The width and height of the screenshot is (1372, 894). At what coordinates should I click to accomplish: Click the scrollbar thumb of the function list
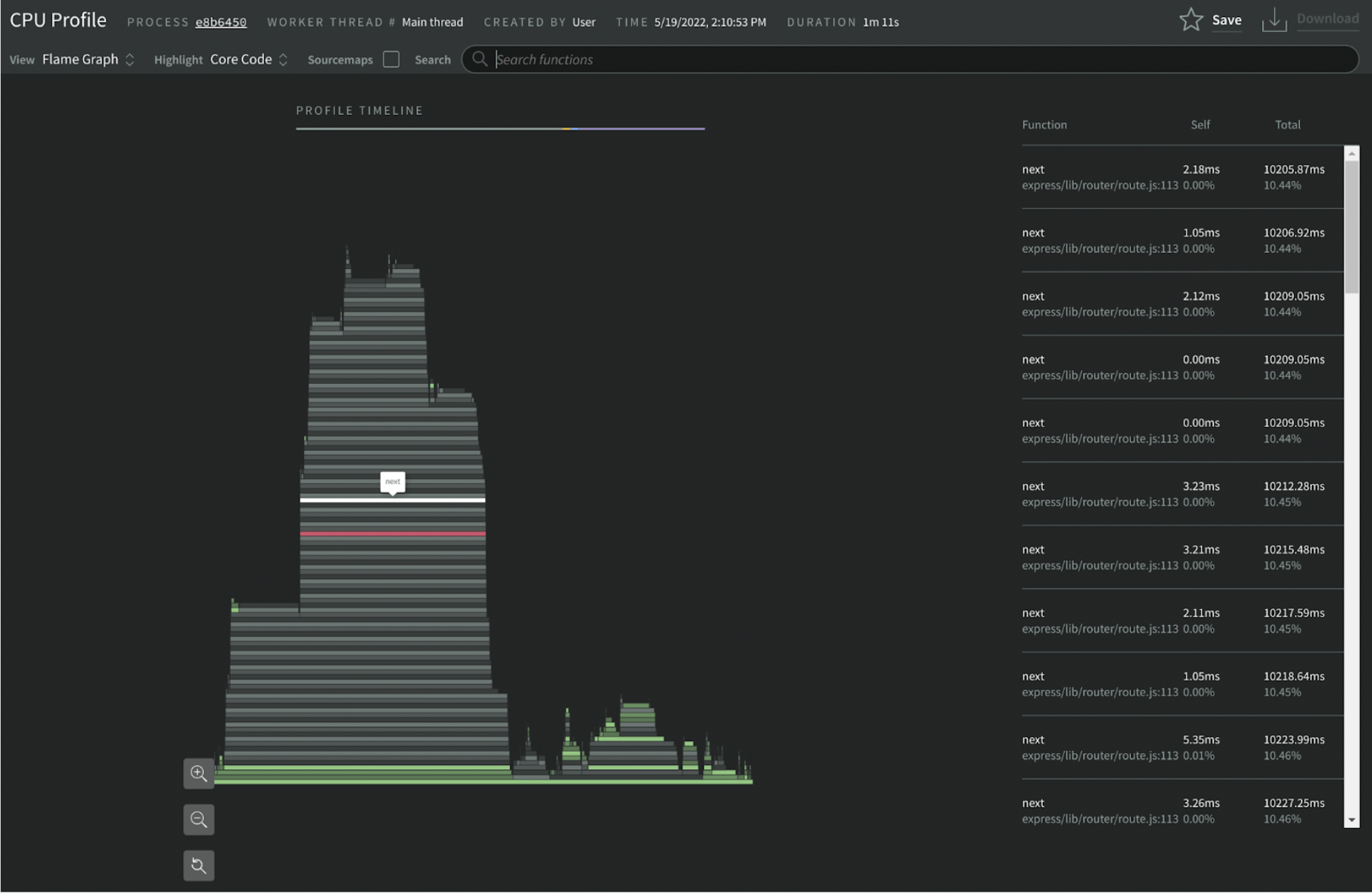coord(1351,227)
